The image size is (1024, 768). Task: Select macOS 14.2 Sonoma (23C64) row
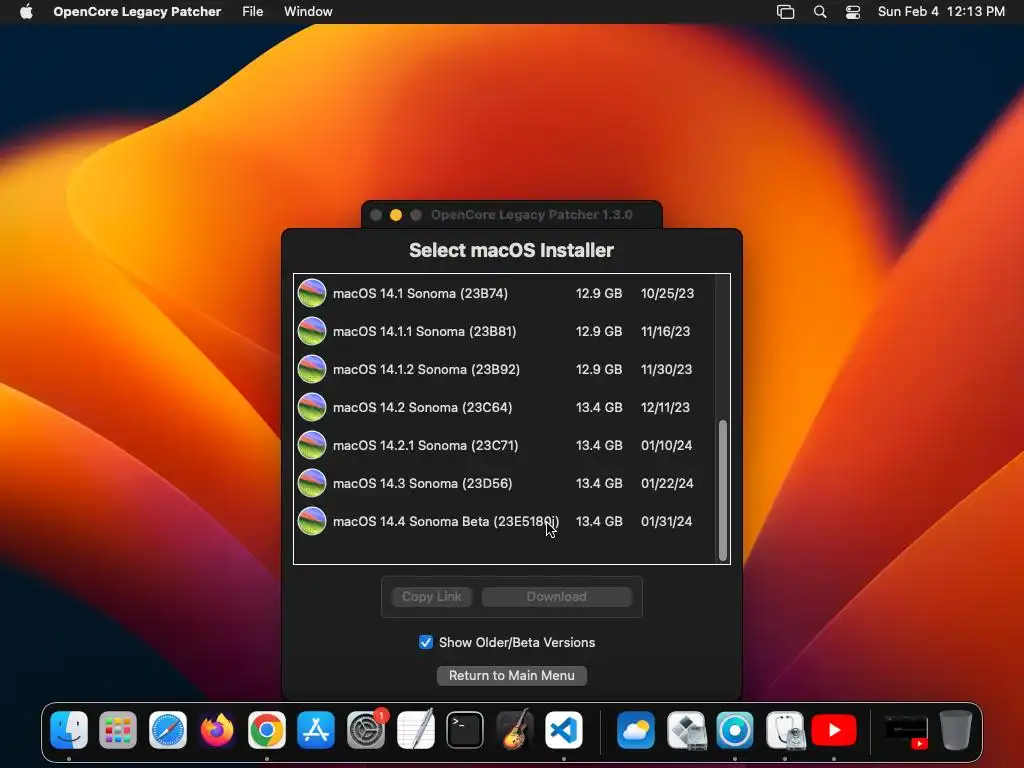[504, 407]
